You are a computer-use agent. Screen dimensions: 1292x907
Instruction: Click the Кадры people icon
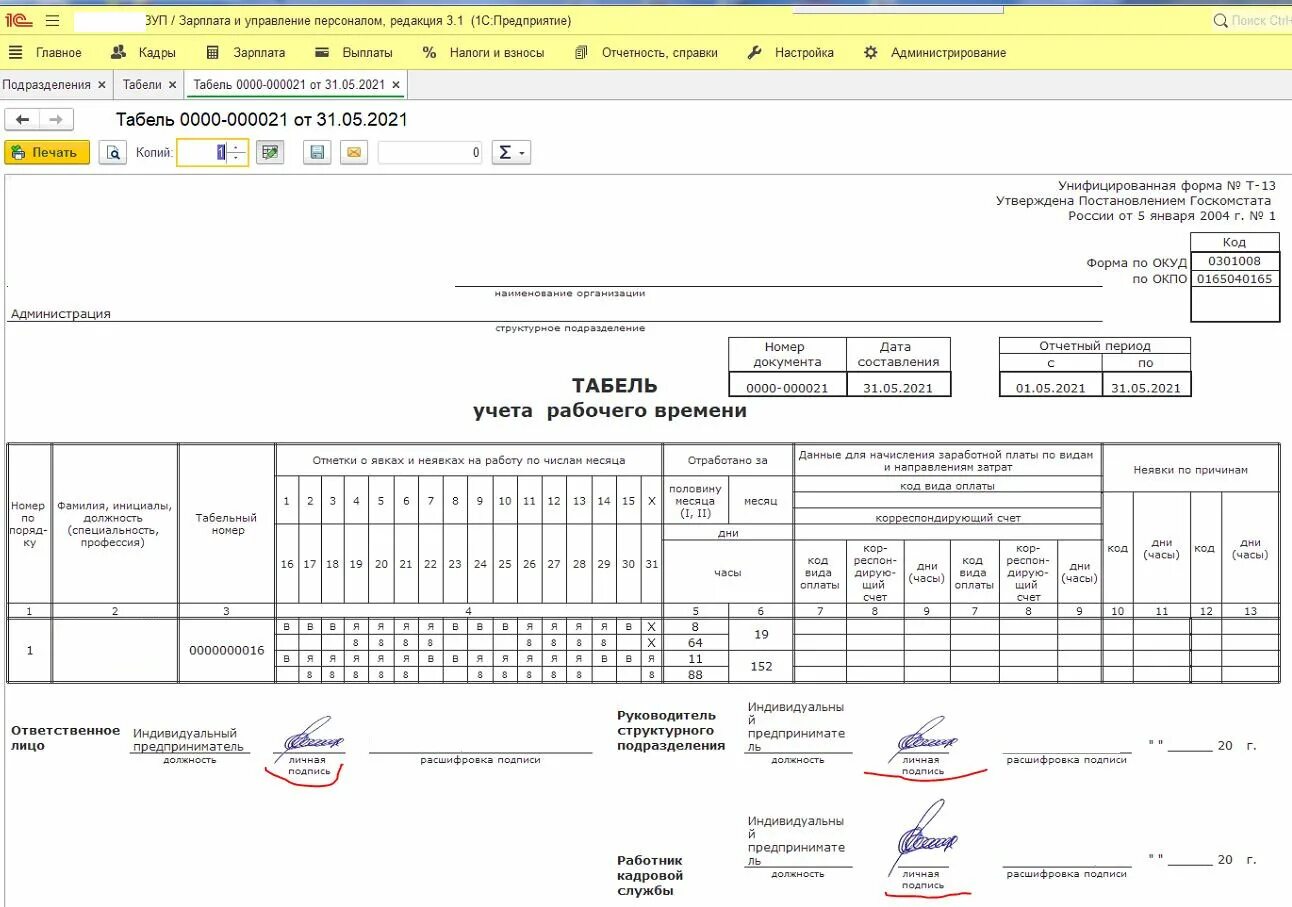pos(118,53)
